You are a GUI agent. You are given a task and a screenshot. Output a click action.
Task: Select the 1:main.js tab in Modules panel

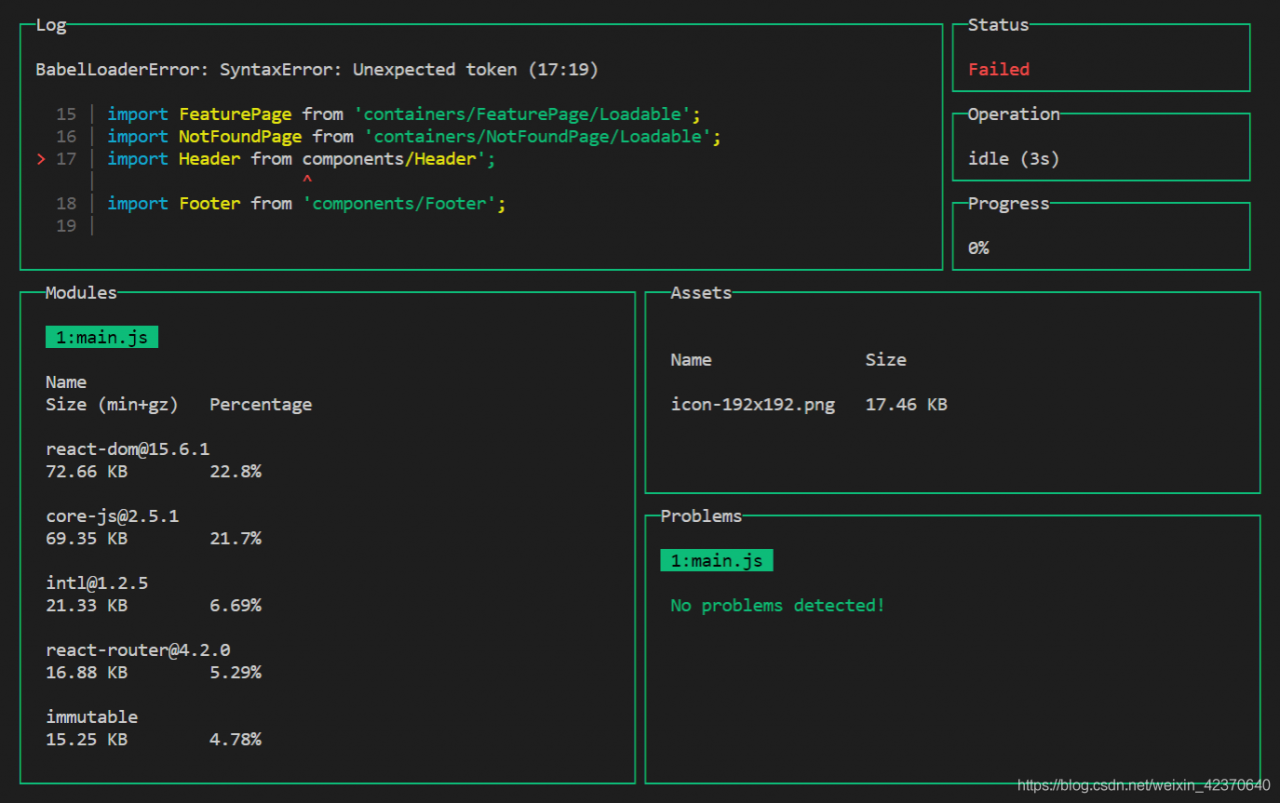tap(101, 337)
